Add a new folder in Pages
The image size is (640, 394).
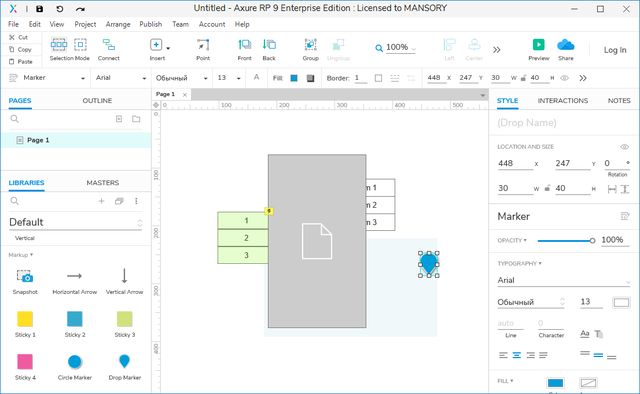[136, 119]
